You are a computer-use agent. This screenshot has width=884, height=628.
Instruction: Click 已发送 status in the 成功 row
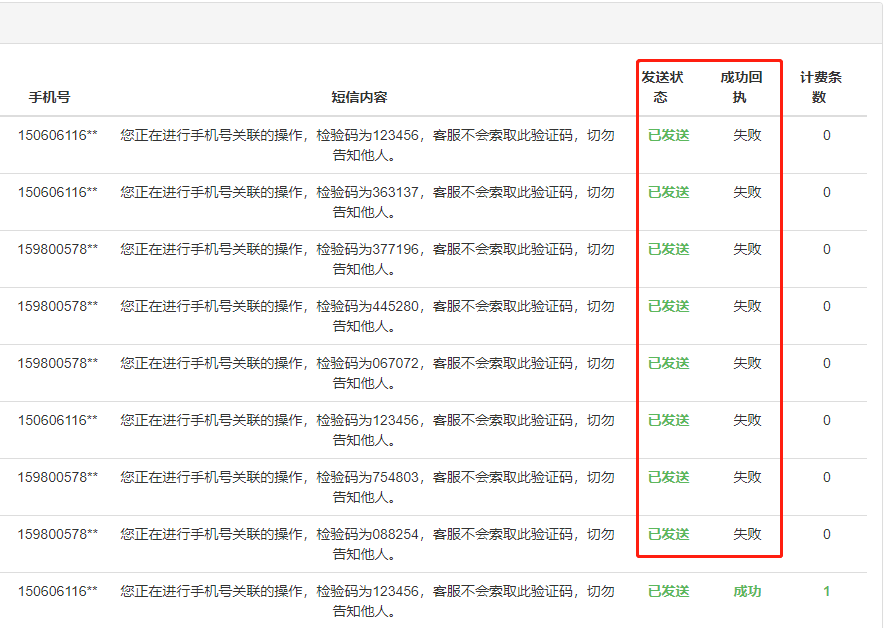(x=668, y=591)
